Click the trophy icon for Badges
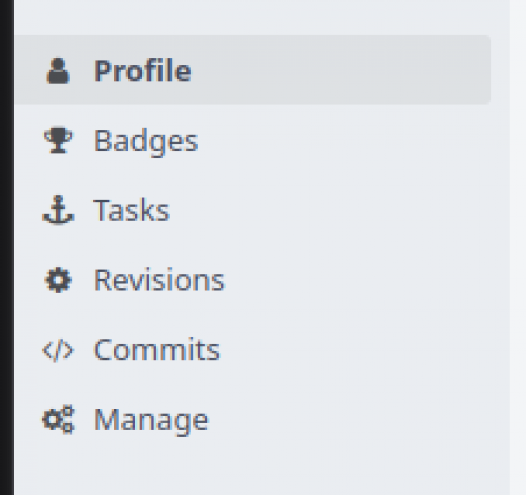526x495 pixels. [x=58, y=140]
